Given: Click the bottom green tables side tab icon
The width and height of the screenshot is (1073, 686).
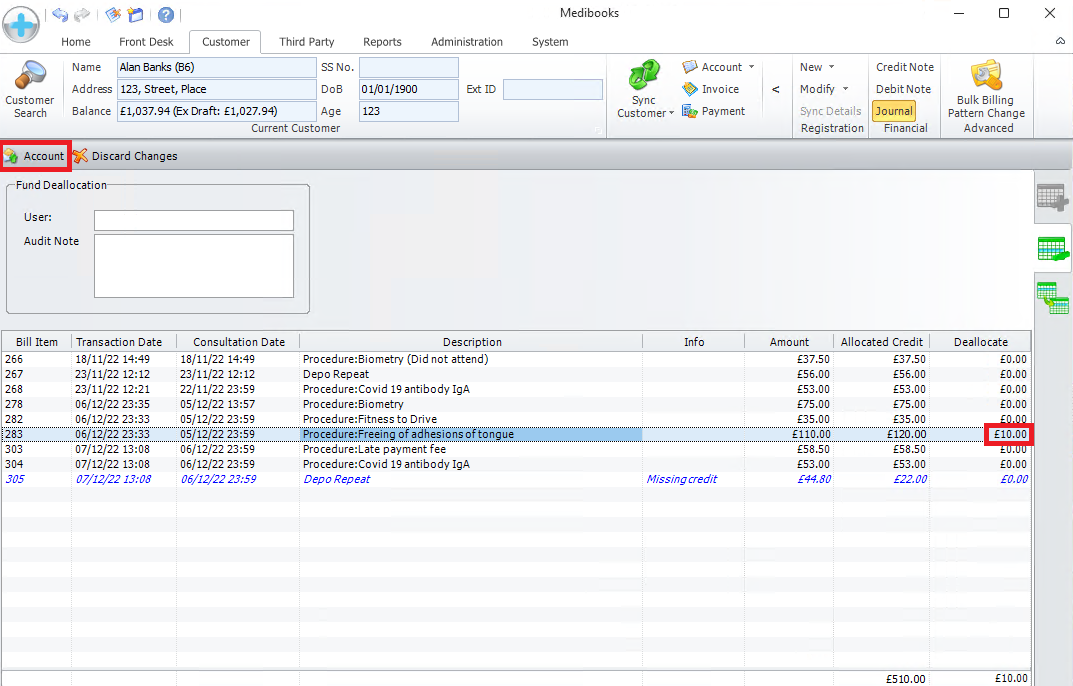Looking at the screenshot, I should (1052, 297).
